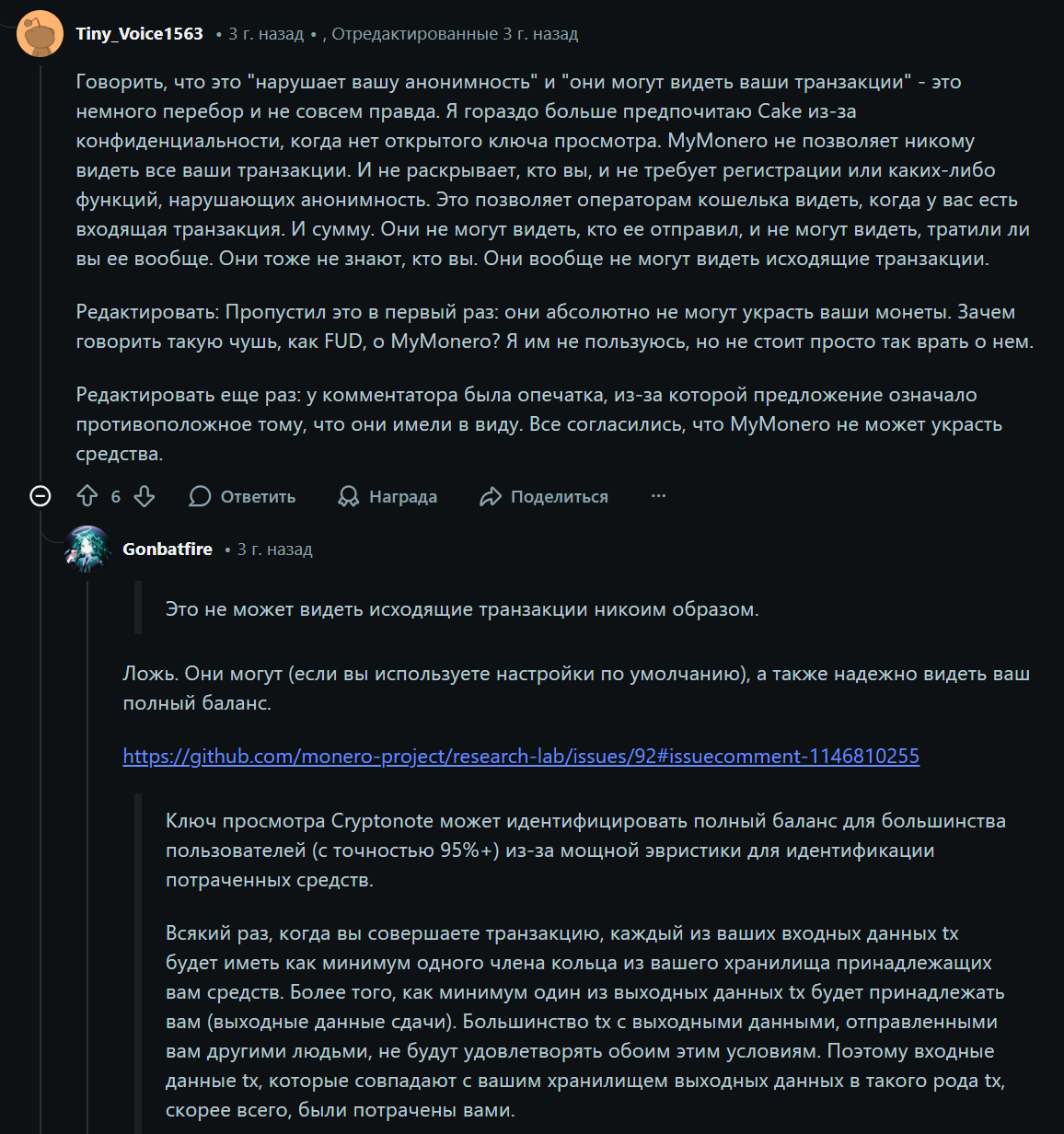
Task: Share the comment with Поделиться
Action: tap(544, 497)
